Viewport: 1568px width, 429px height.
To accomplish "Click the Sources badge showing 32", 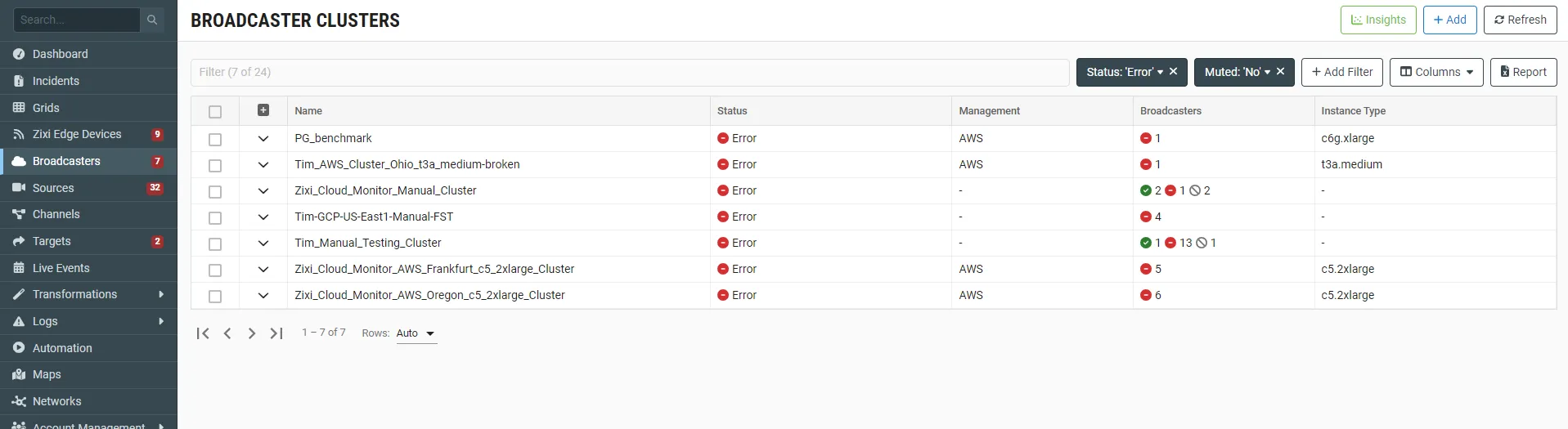I will [155, 188].
